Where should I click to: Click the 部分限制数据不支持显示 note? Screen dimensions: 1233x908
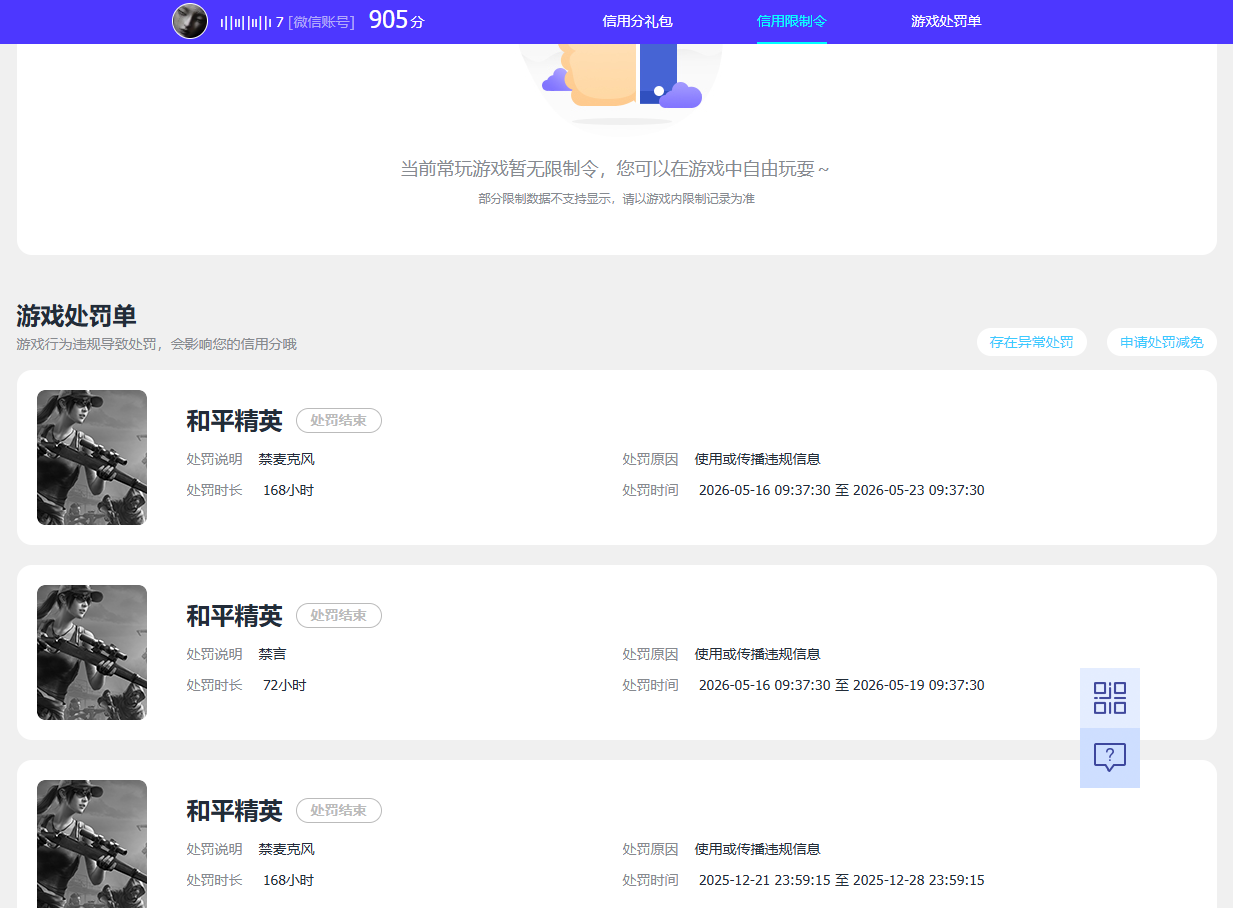click(x=616, y=199)
